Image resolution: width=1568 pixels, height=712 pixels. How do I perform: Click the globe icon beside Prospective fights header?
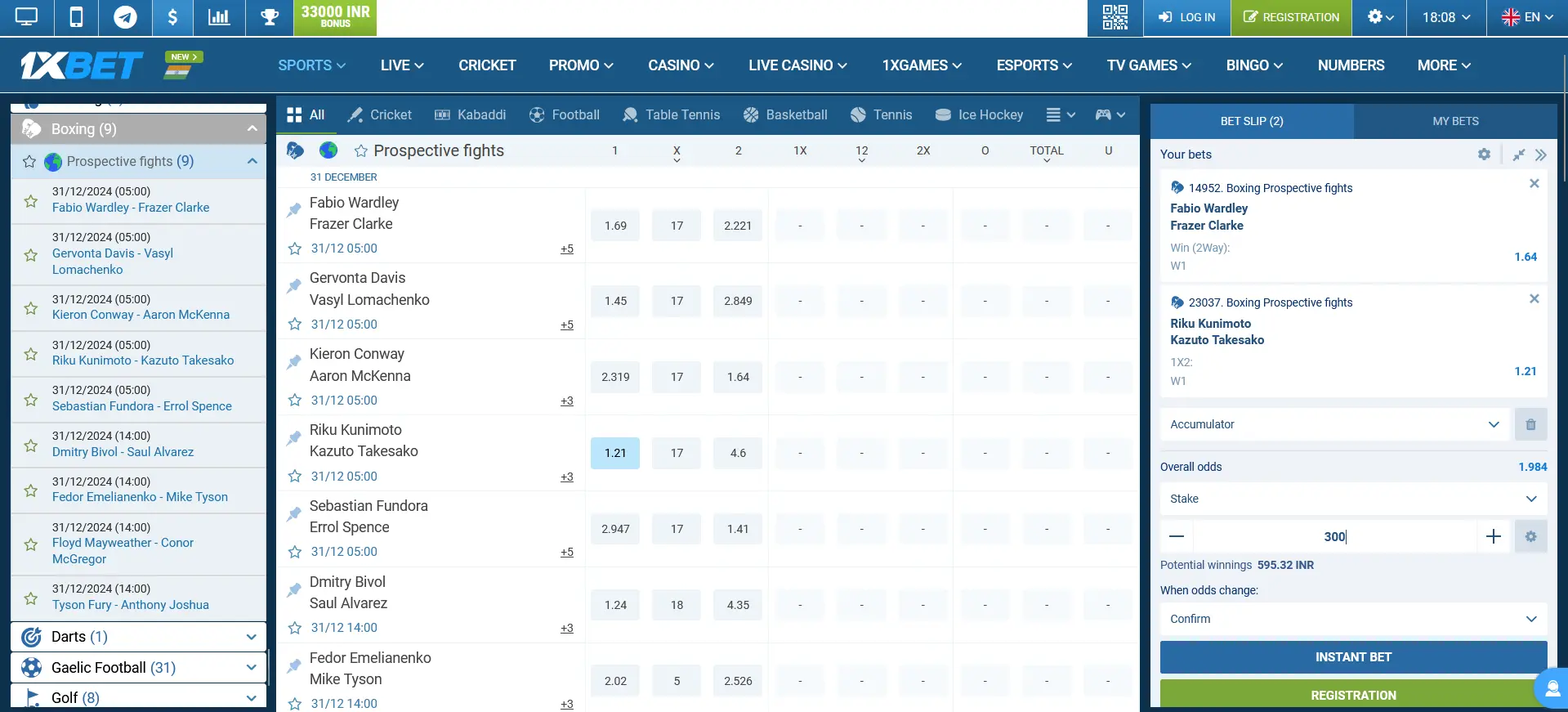click(x=328, y=150)
